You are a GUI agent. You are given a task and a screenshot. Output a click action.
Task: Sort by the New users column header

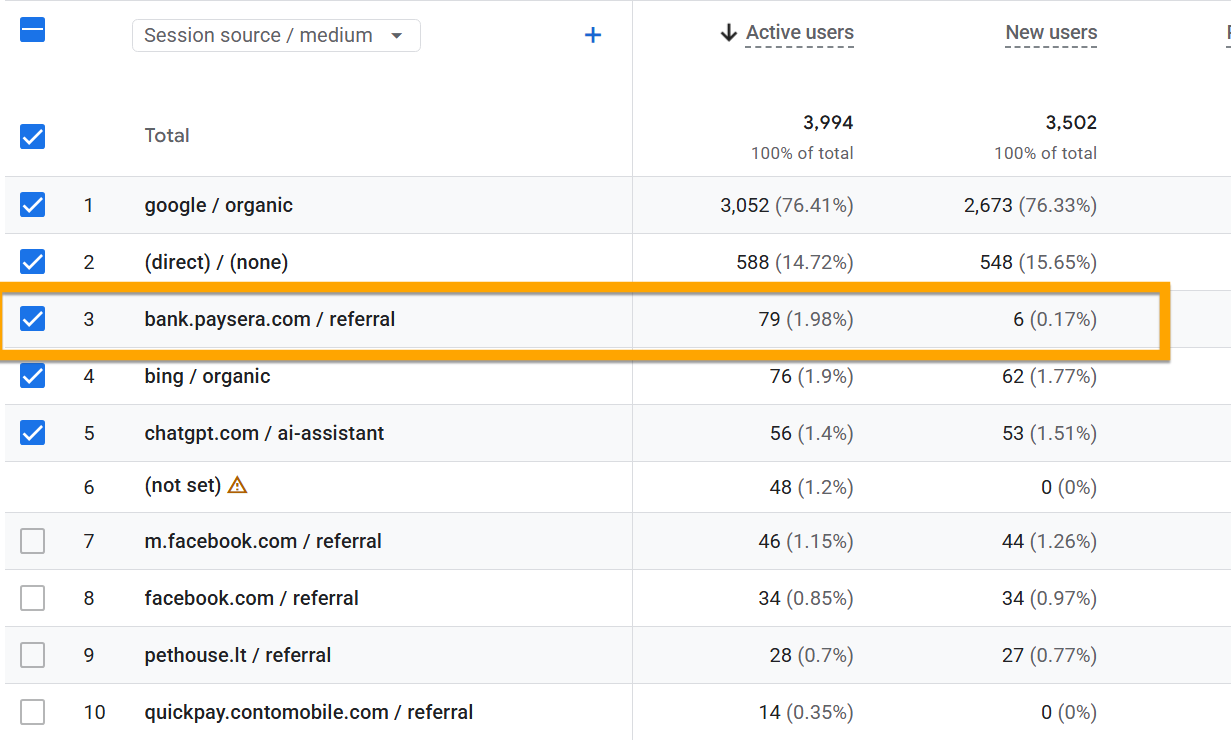(1051, 33)
